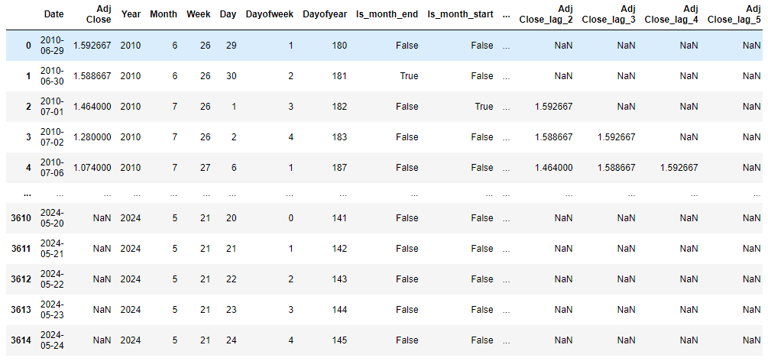Select row index 3614
The height and width of the screenshot is (361, 768).
(21, 340)
